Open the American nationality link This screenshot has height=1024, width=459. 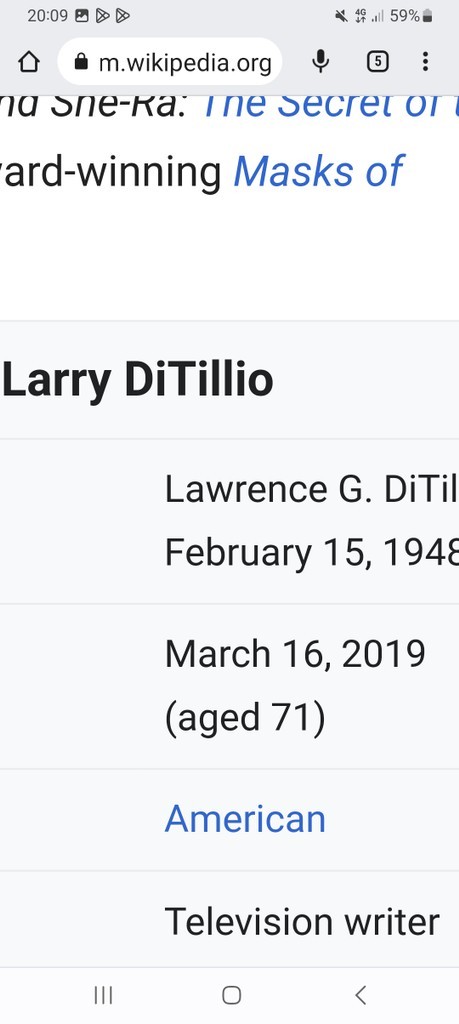coord(245,819)
